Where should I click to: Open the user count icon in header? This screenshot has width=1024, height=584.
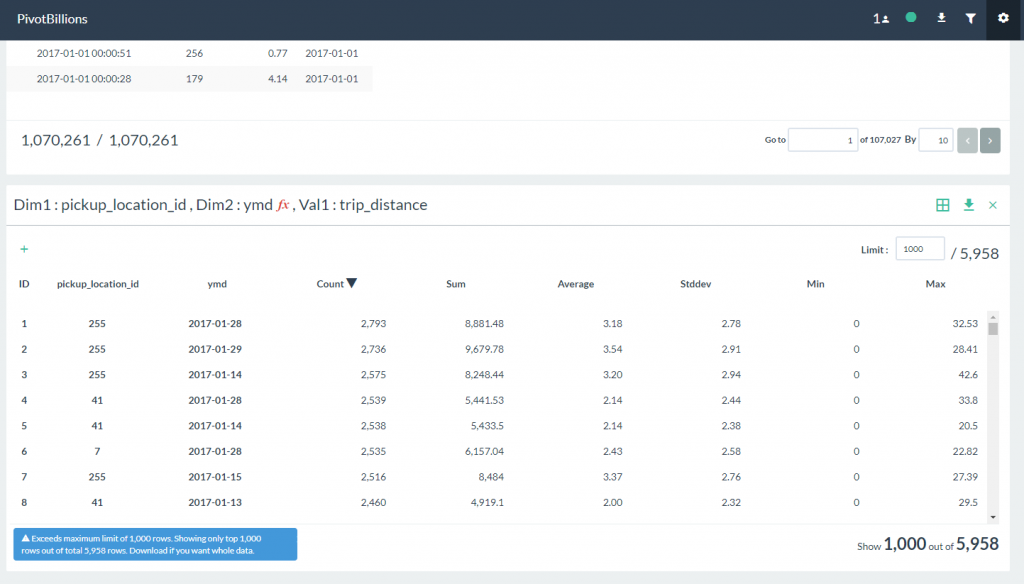click(881, 19)
